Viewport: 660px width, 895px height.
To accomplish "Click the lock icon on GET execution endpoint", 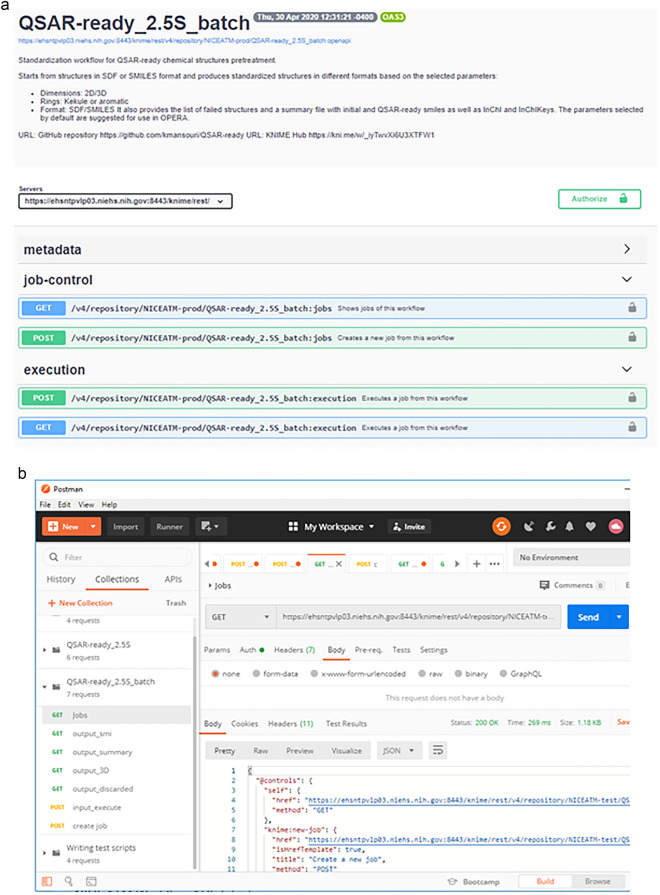I will [x=632, y=427].
